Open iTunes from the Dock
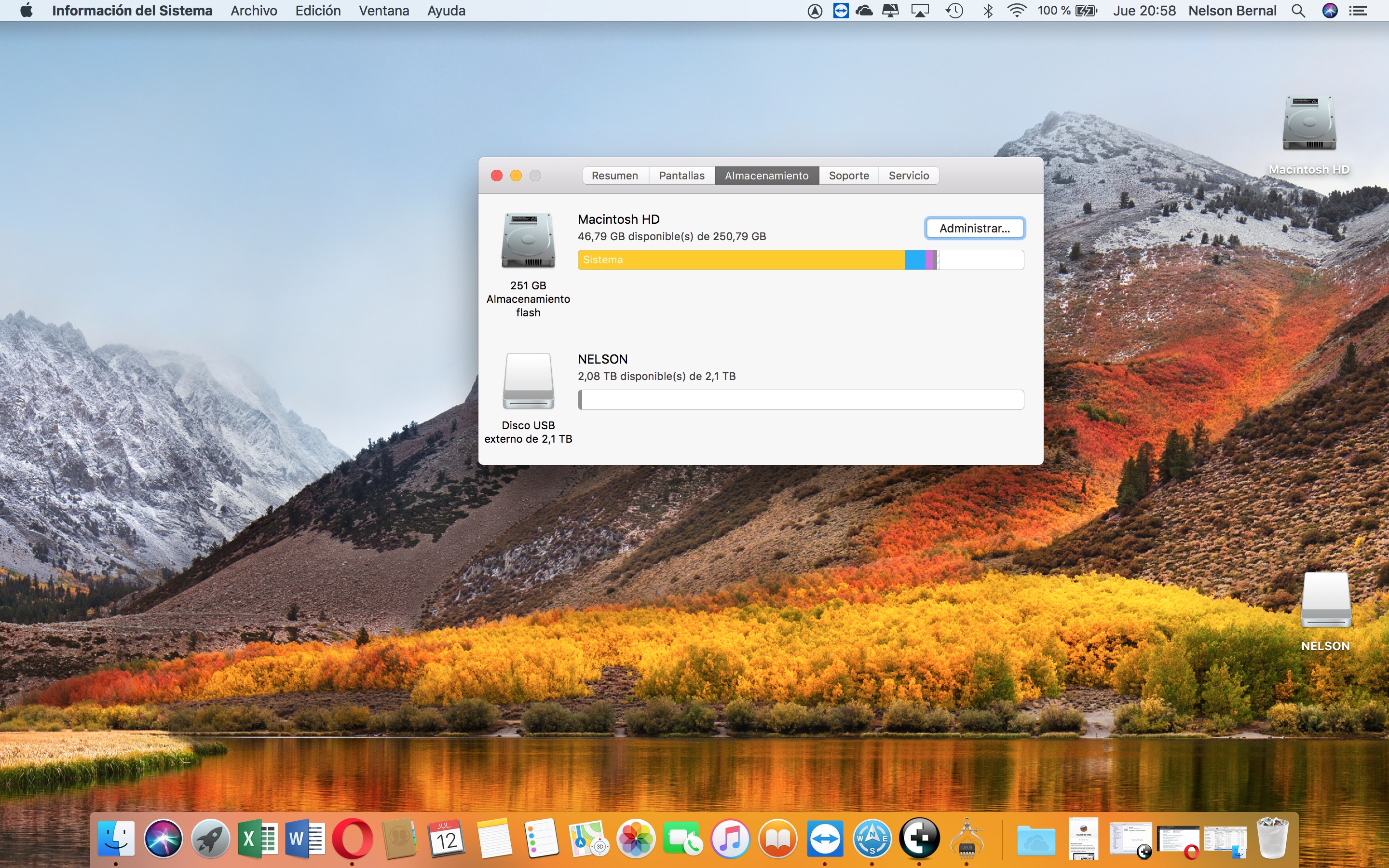The height and width of the screenshot is (868, 1389). 730,839
